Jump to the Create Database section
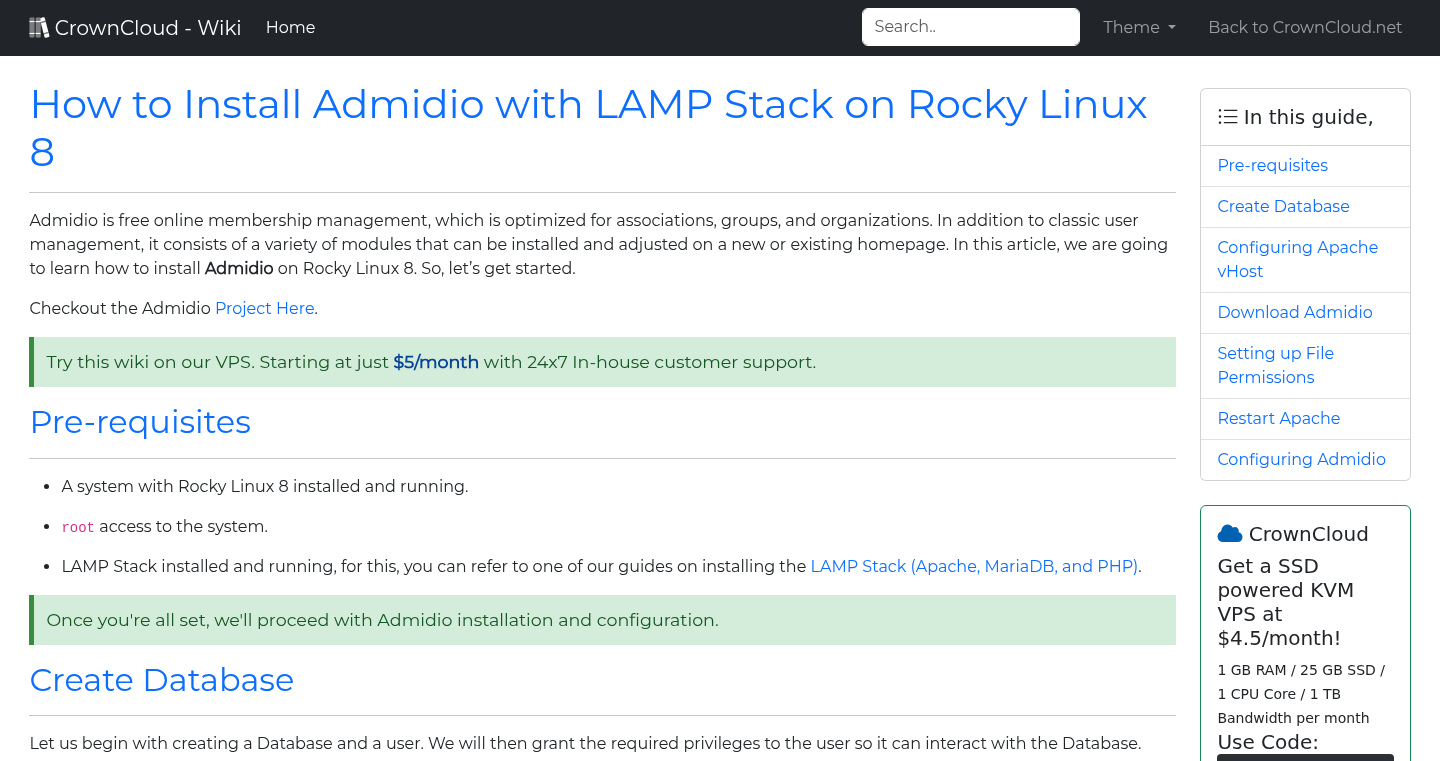This screenshot has height=761, width=1440. [1283, 206]
